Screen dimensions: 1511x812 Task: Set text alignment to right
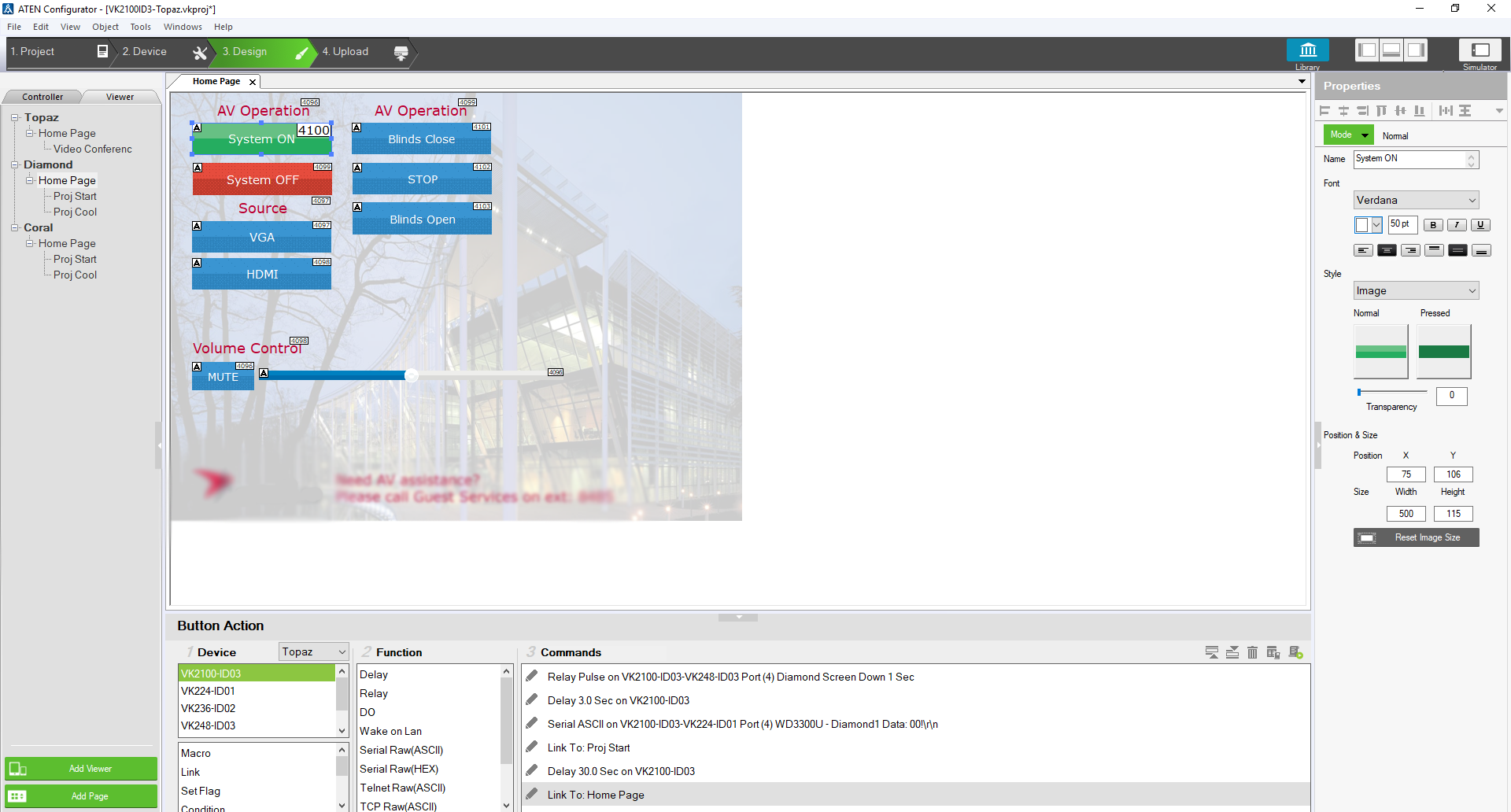click(1410, 250)
